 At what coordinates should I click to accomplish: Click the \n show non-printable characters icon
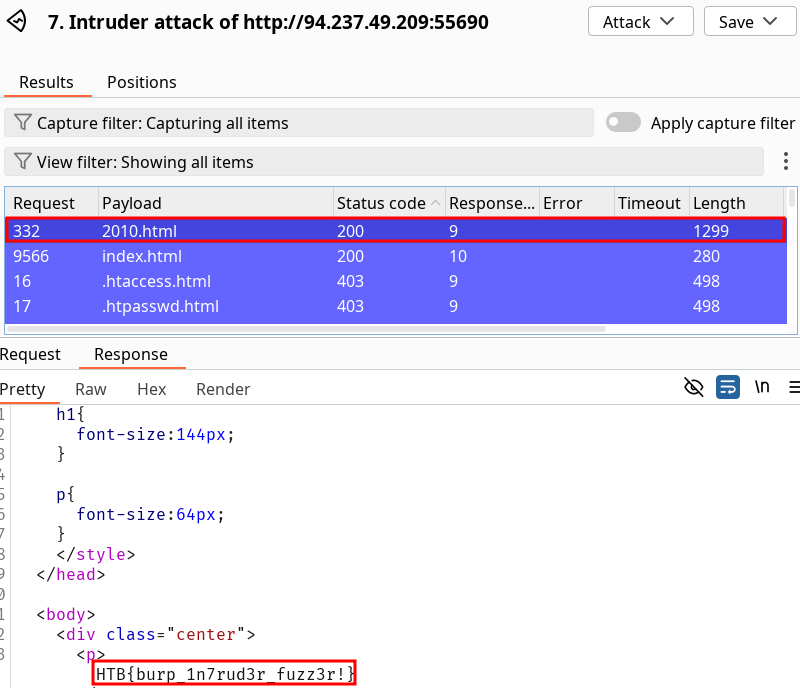(761, 388)
